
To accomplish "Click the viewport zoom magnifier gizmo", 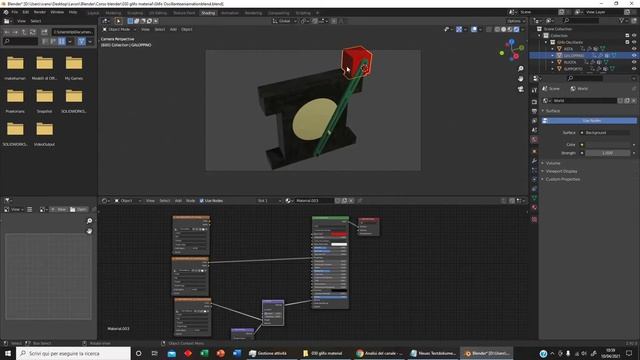I will point(520,69).
